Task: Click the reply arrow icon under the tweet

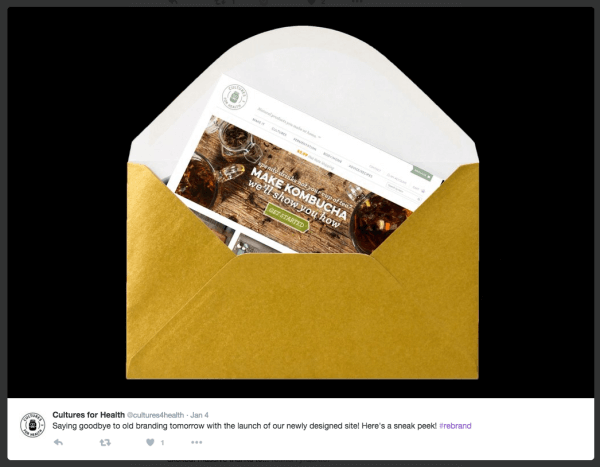Action: click(58, 442)
